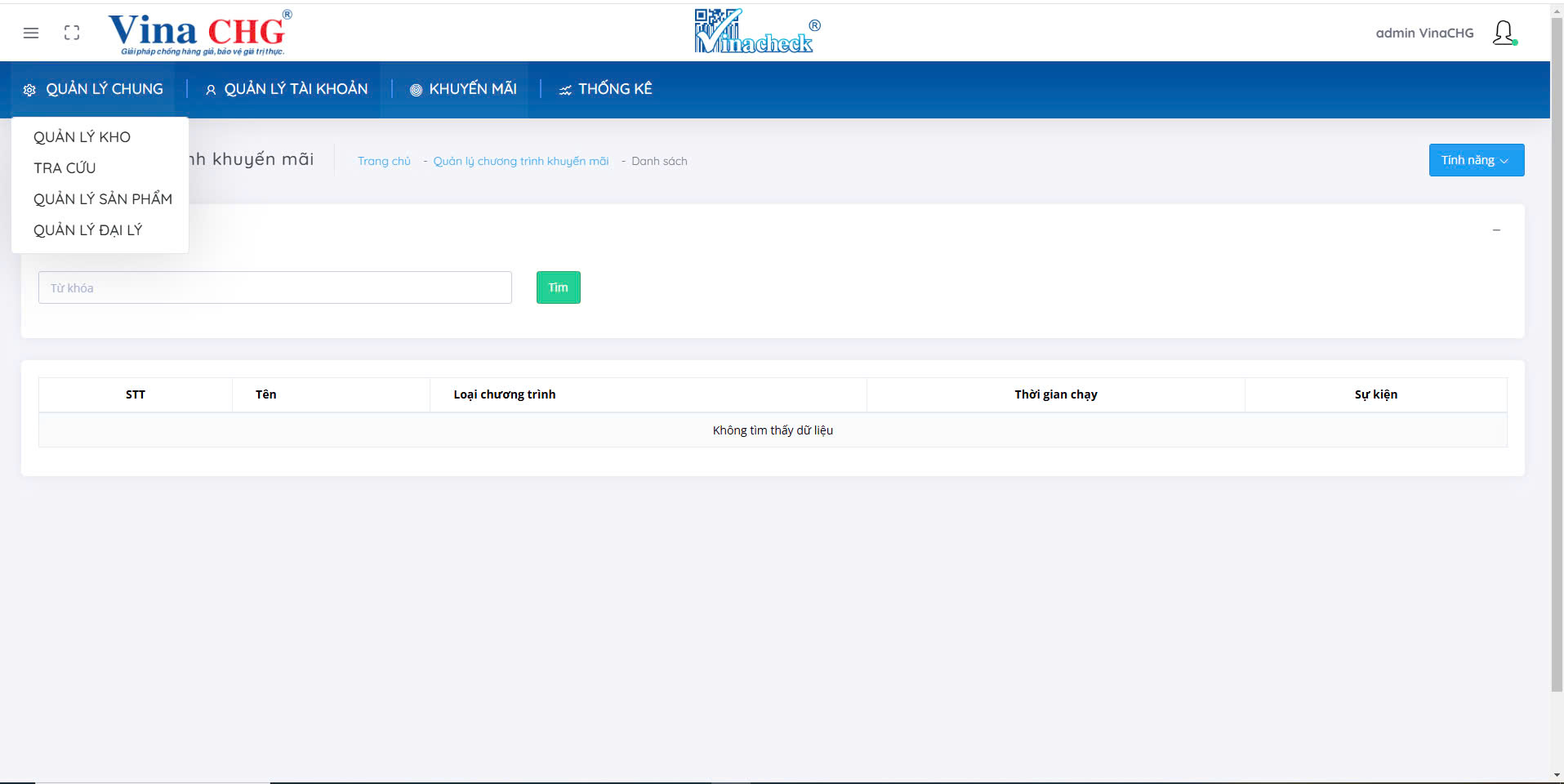1564x784 pixels.
Task: Click the Loại chương trình column header
Action: pyautogui.click(x=648, y=394)
